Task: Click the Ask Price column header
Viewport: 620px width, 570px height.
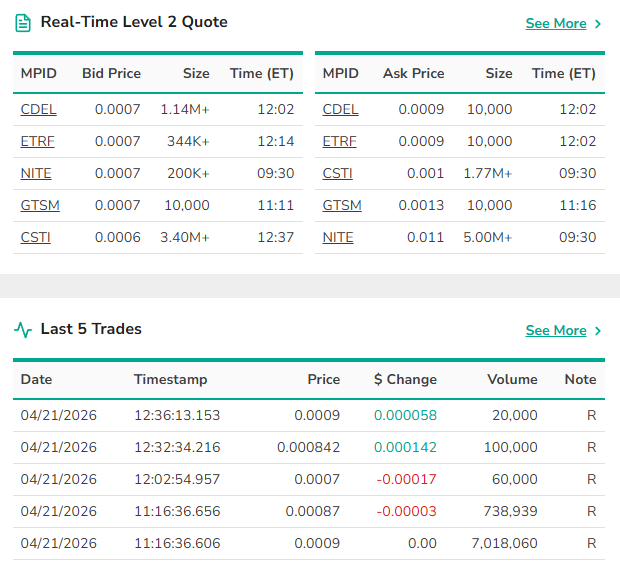Action: point(414,73)
